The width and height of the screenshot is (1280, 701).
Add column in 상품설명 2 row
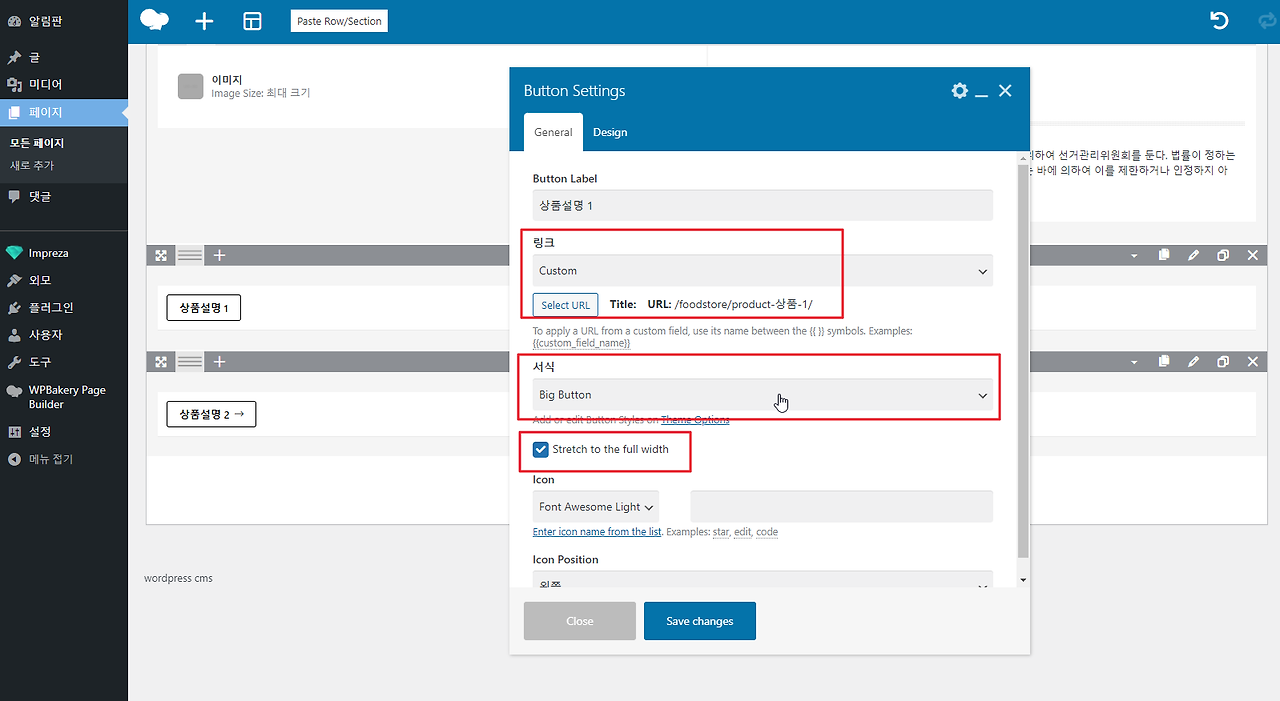[x=220, y=362]
